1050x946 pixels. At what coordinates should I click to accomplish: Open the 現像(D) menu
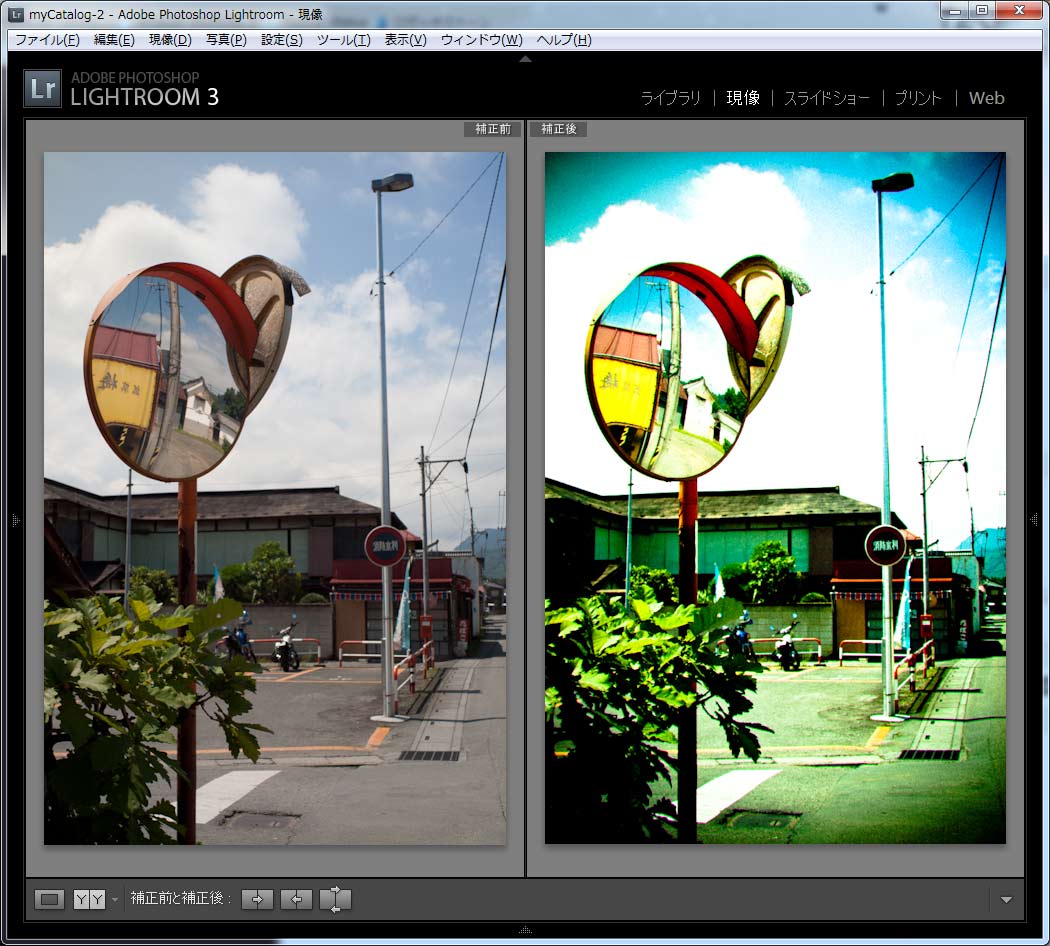169,40
